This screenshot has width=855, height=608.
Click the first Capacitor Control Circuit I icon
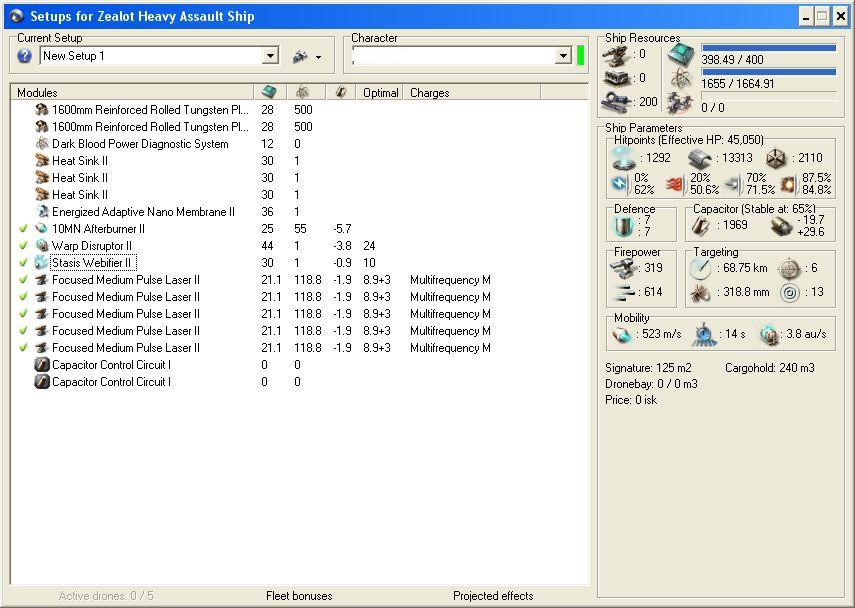coord(41,364)
